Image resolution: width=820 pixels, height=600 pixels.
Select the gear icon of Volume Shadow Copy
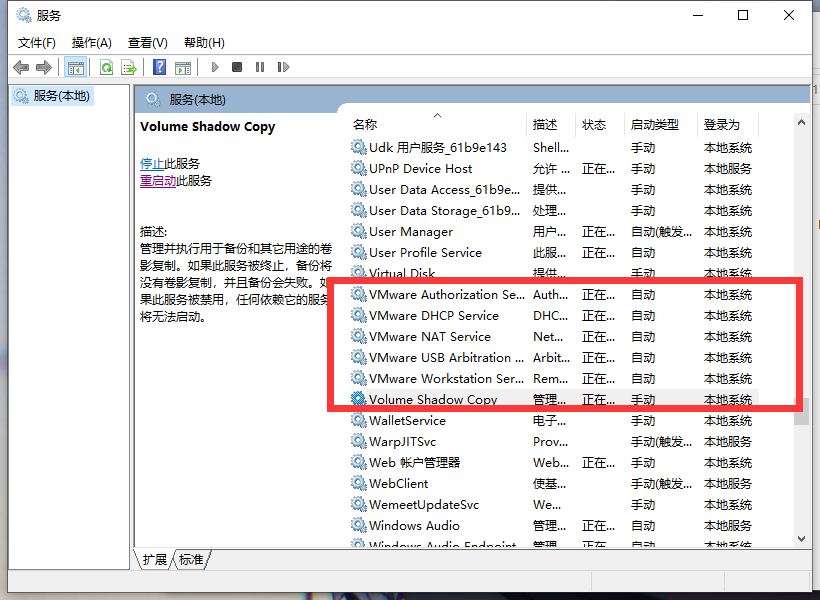tap(358, 399)
